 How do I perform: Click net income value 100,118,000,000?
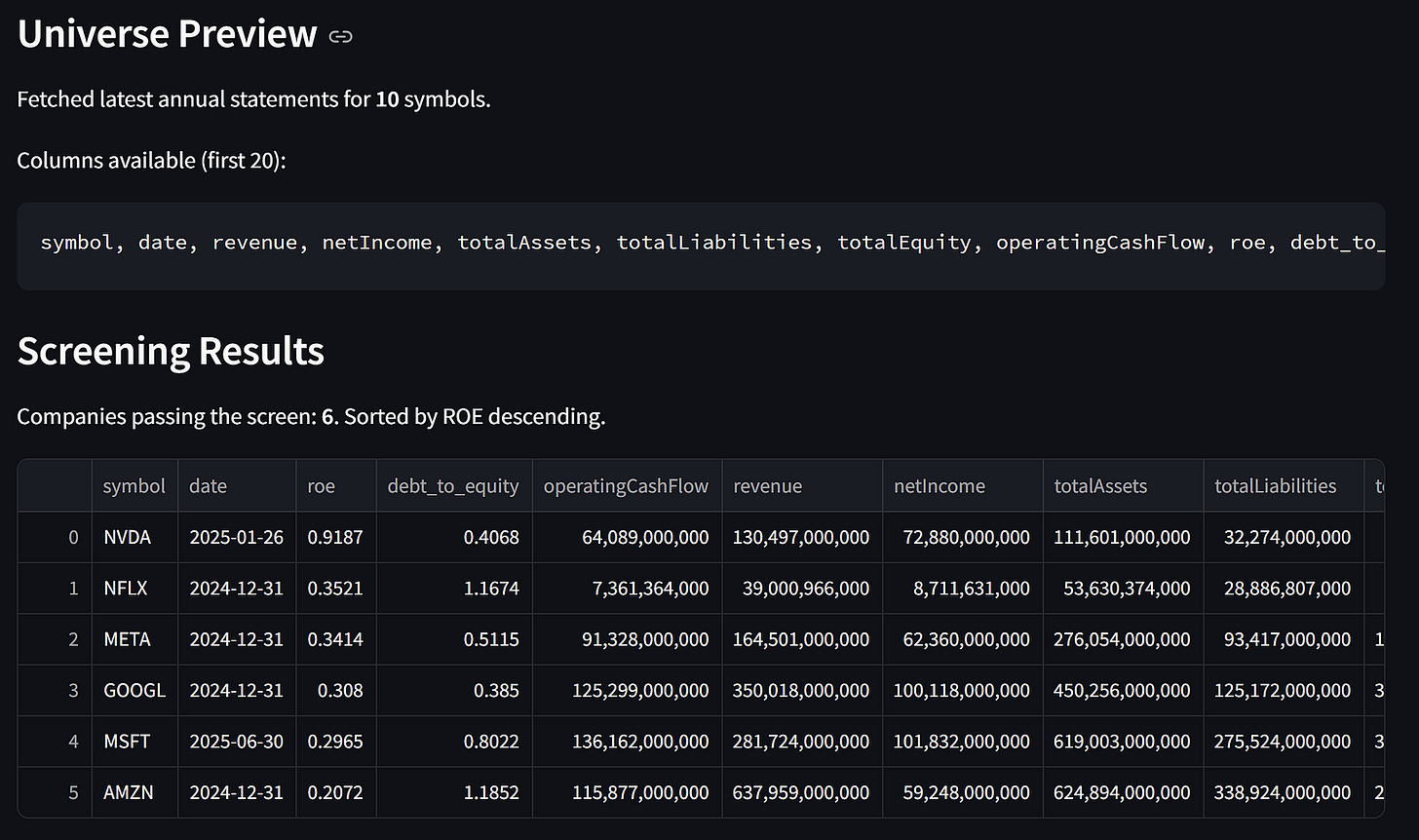(962, 690)
